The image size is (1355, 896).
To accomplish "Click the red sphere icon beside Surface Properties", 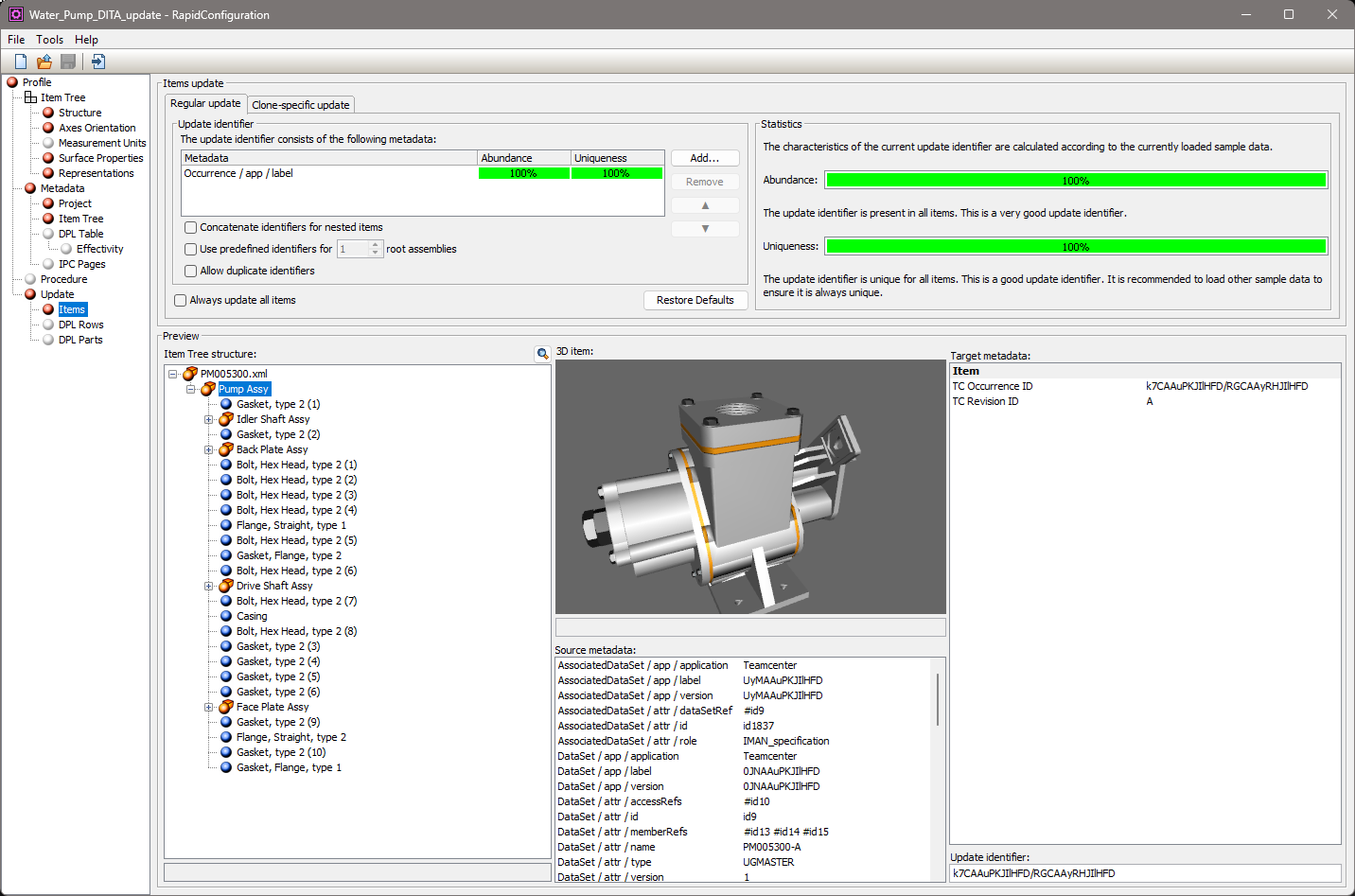I will [x=48, y=158].
